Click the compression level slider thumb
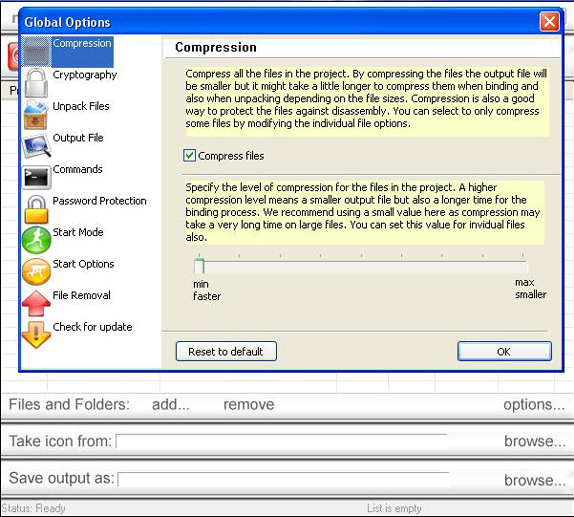574x517 pixels. pyautogui.click(x=199, y=266)
